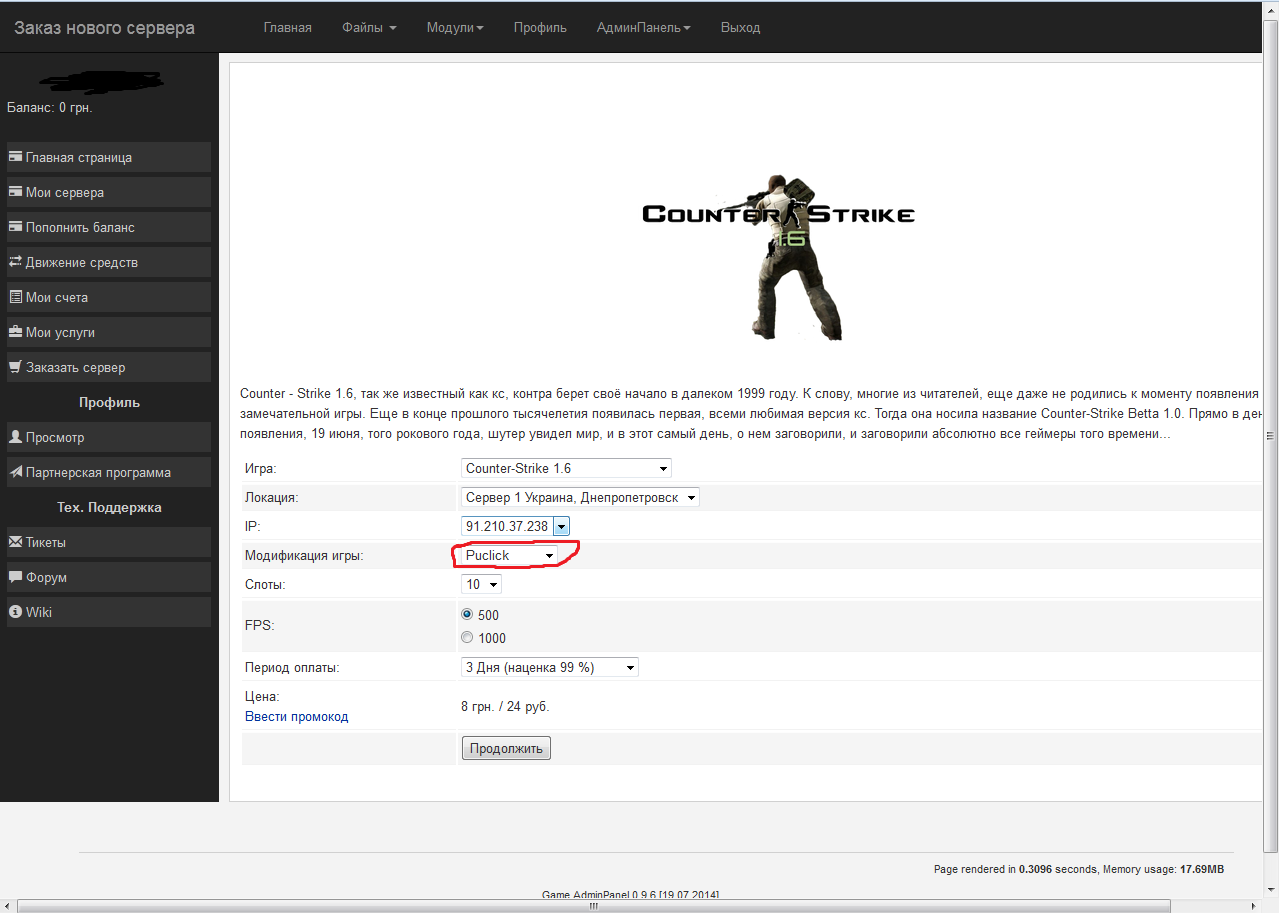Viewport: 1279px width, 913px height.
Task: Click the price text 8 грн. / 24 руб.
Action: coord(505,706)
